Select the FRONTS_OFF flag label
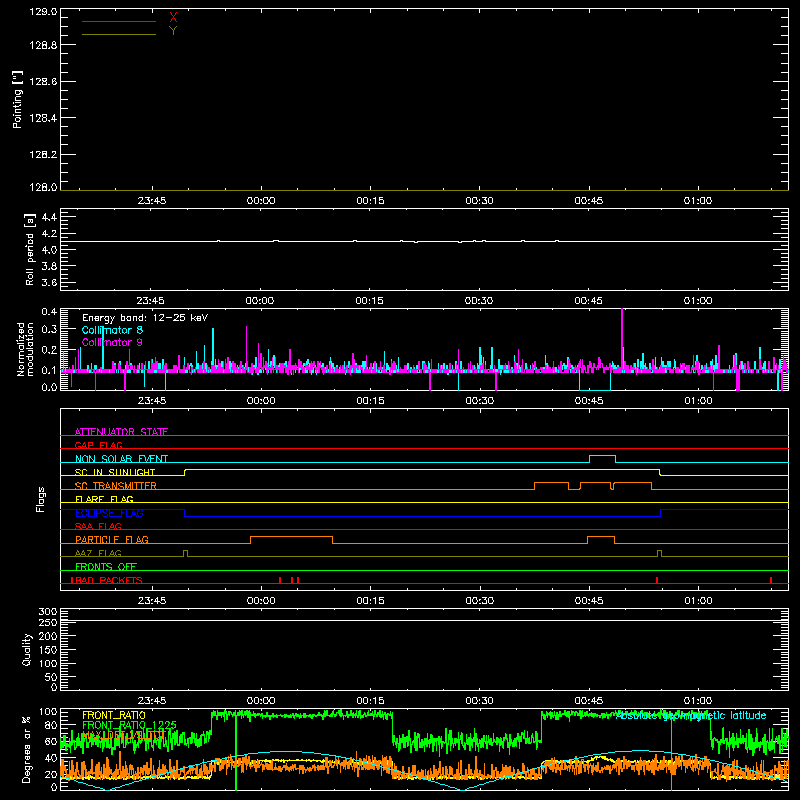The height and width of the screenshot is (800, 800). pyautogui.click(x=106, y=566)
